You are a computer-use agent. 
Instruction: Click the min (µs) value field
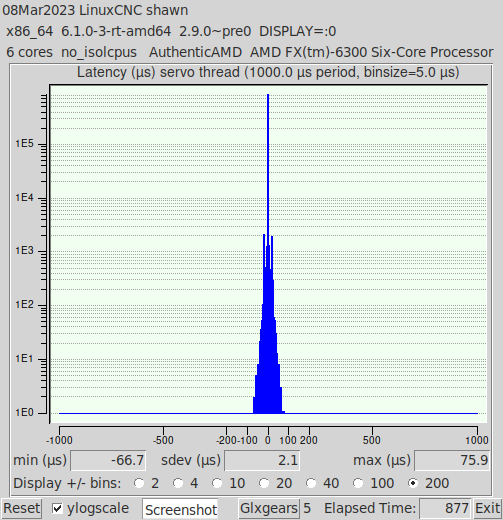click(108, 460)
